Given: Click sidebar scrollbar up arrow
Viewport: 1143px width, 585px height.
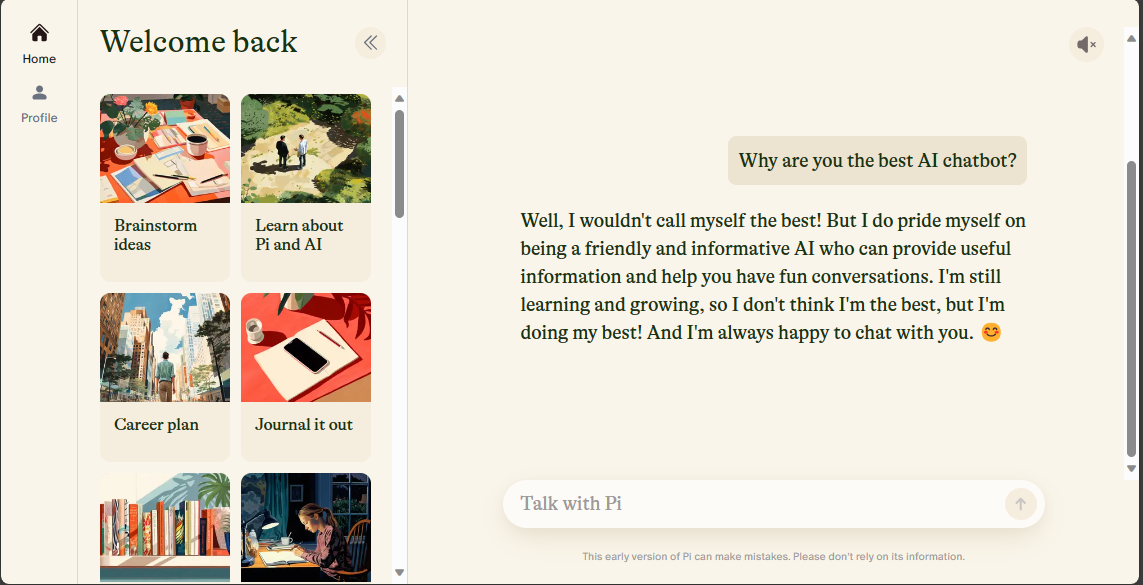Looking at the screenshot, I should pyautogui.click(x=399, y=98).
